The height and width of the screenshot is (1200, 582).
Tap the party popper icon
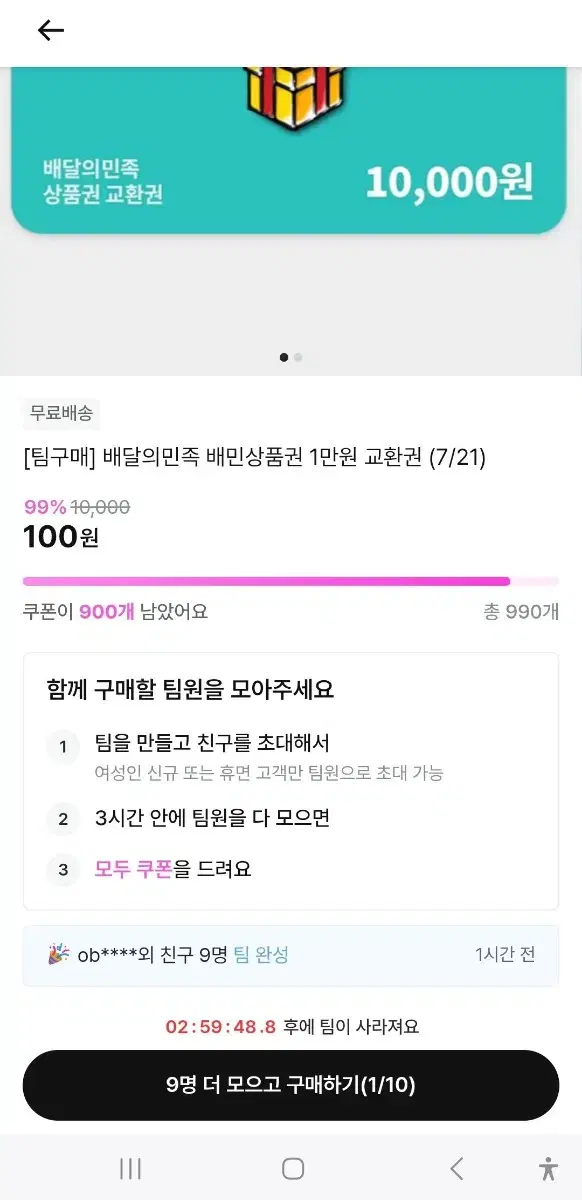59,954
